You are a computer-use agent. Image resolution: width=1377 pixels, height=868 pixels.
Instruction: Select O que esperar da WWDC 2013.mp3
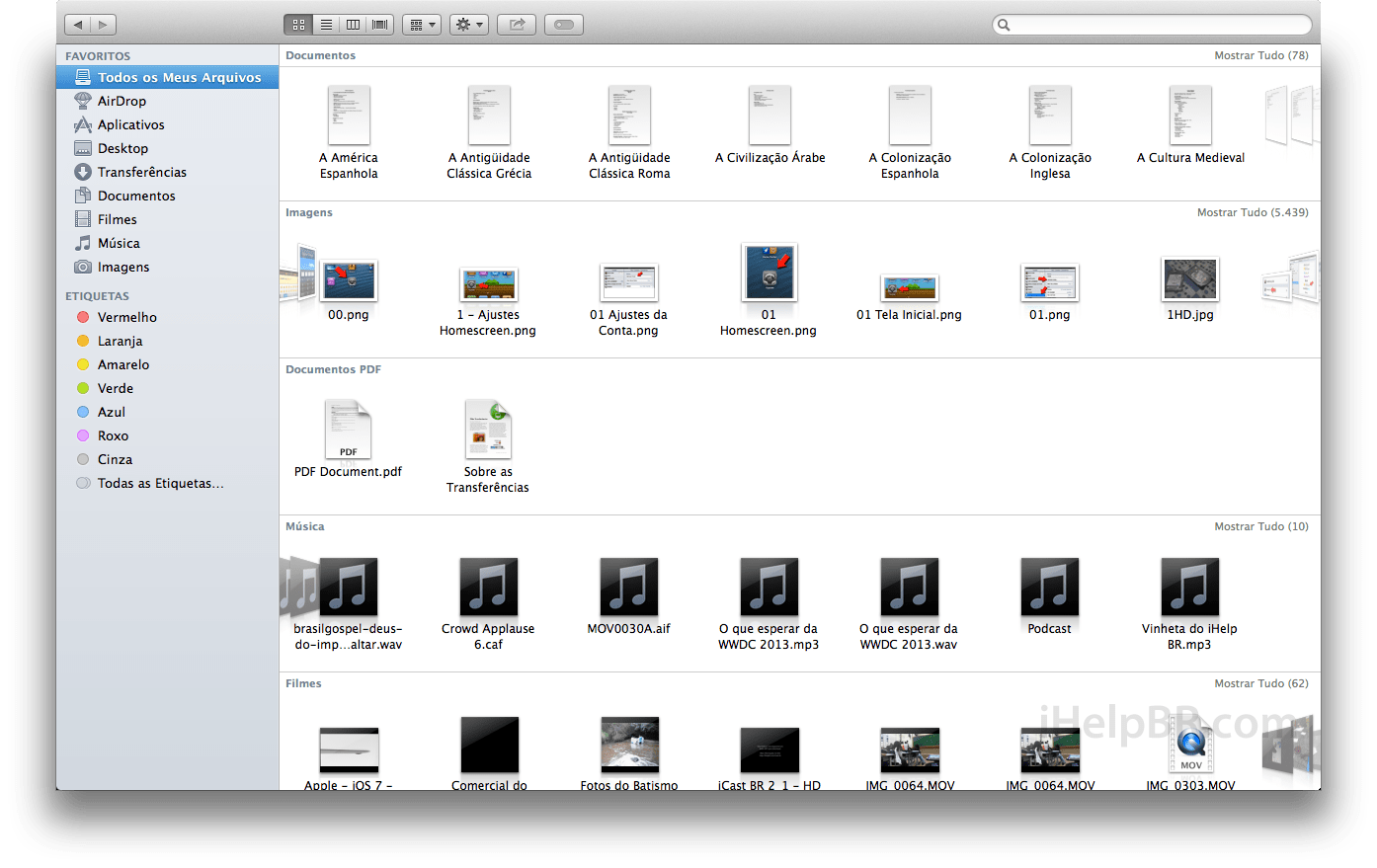pyautogui.click(x=769, y=604)
